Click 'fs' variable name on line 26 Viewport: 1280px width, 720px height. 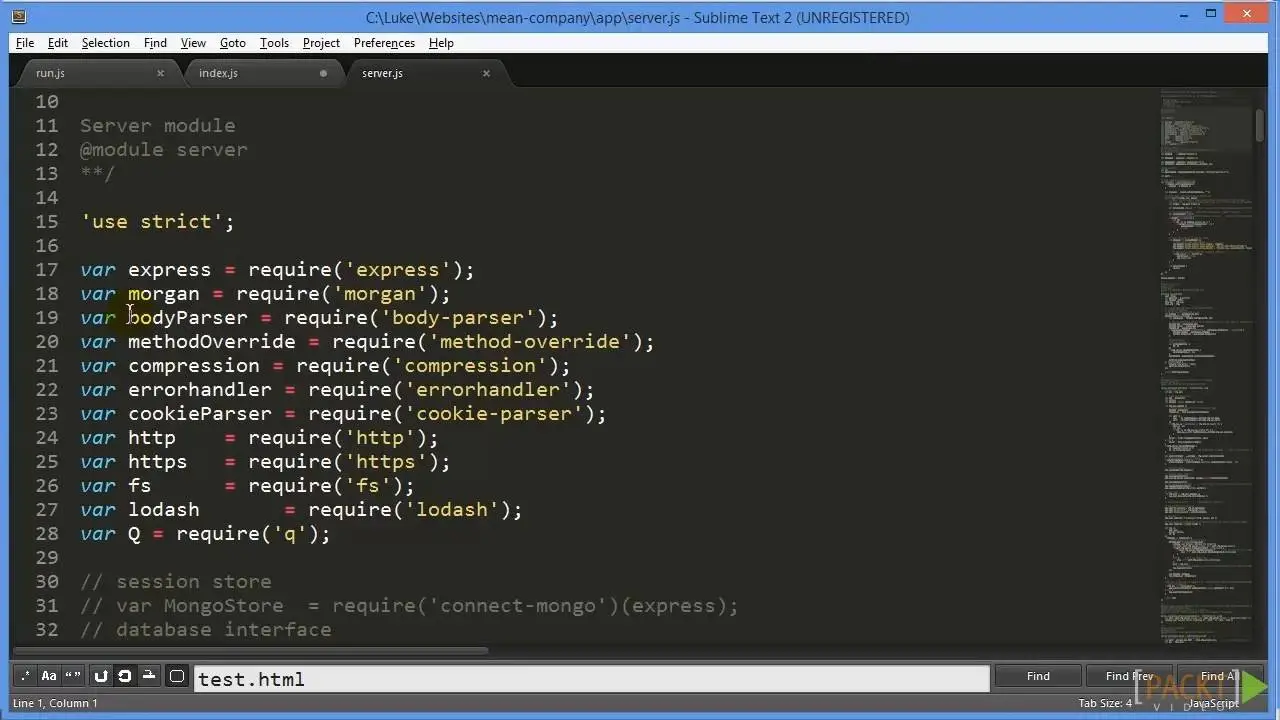pyautogui.click(x=140, y=485)
